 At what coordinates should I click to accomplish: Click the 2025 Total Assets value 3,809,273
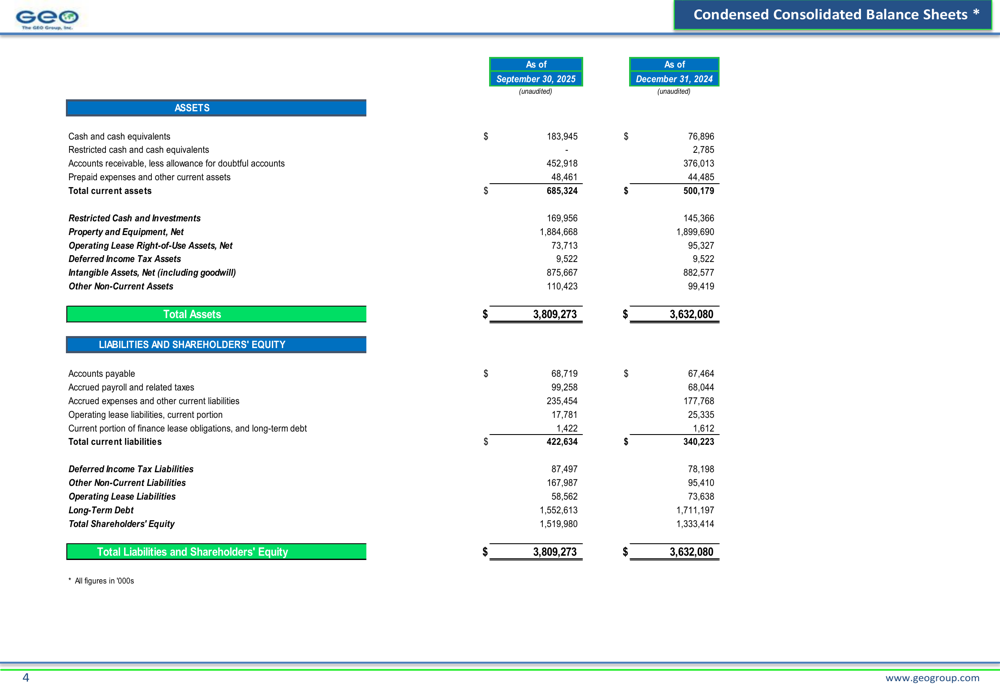[x=554, y=315]
